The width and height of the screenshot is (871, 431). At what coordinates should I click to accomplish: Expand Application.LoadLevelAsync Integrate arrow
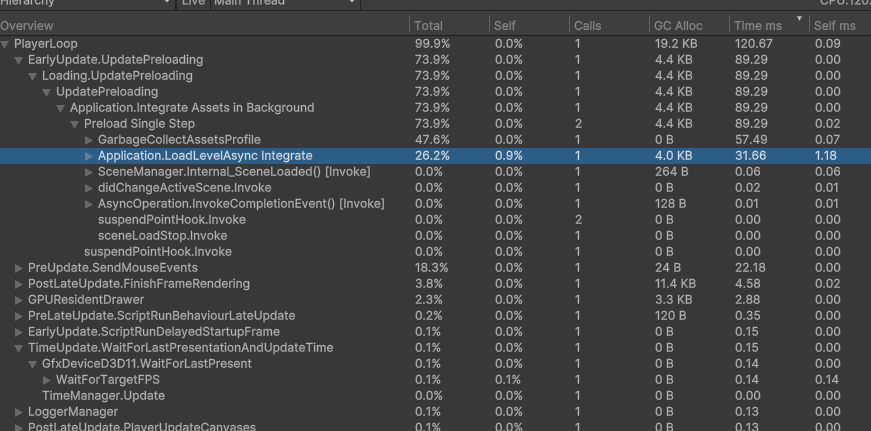[90, 156]
